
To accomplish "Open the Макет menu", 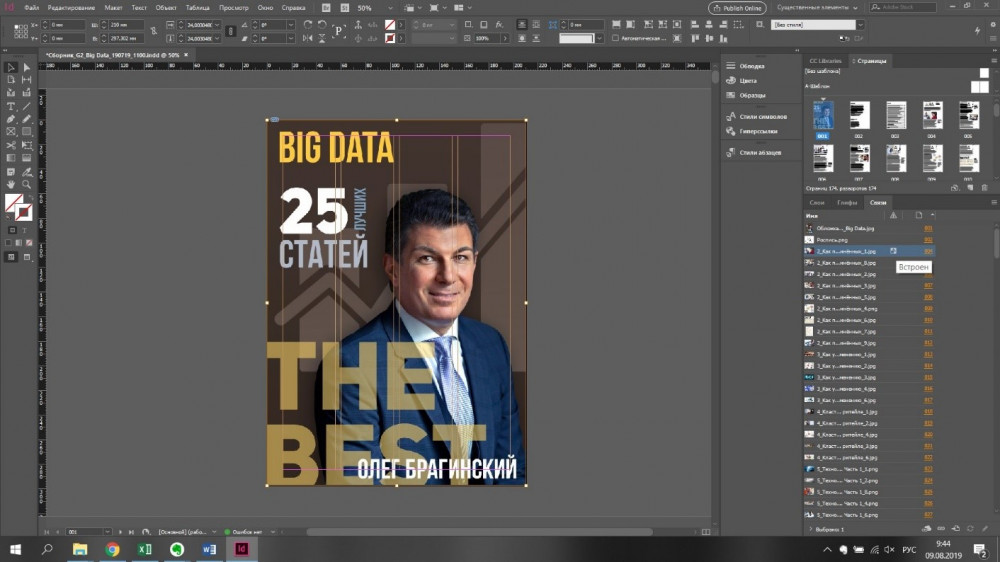I will (113, 7).
